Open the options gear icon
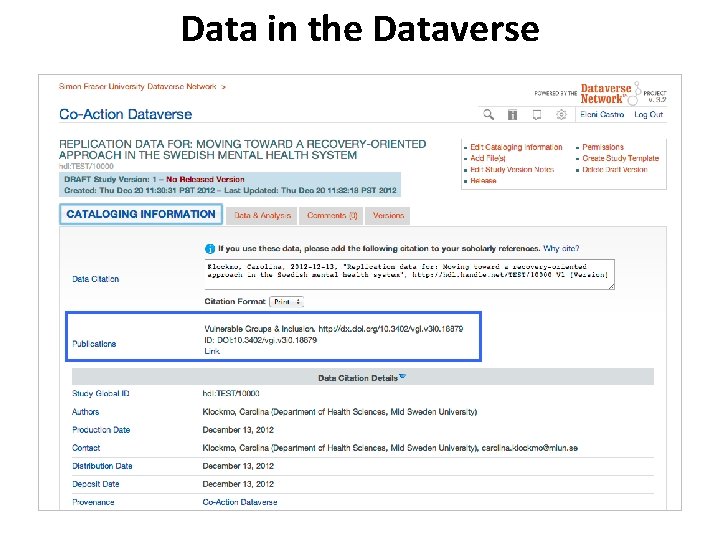 click(561, 114)
